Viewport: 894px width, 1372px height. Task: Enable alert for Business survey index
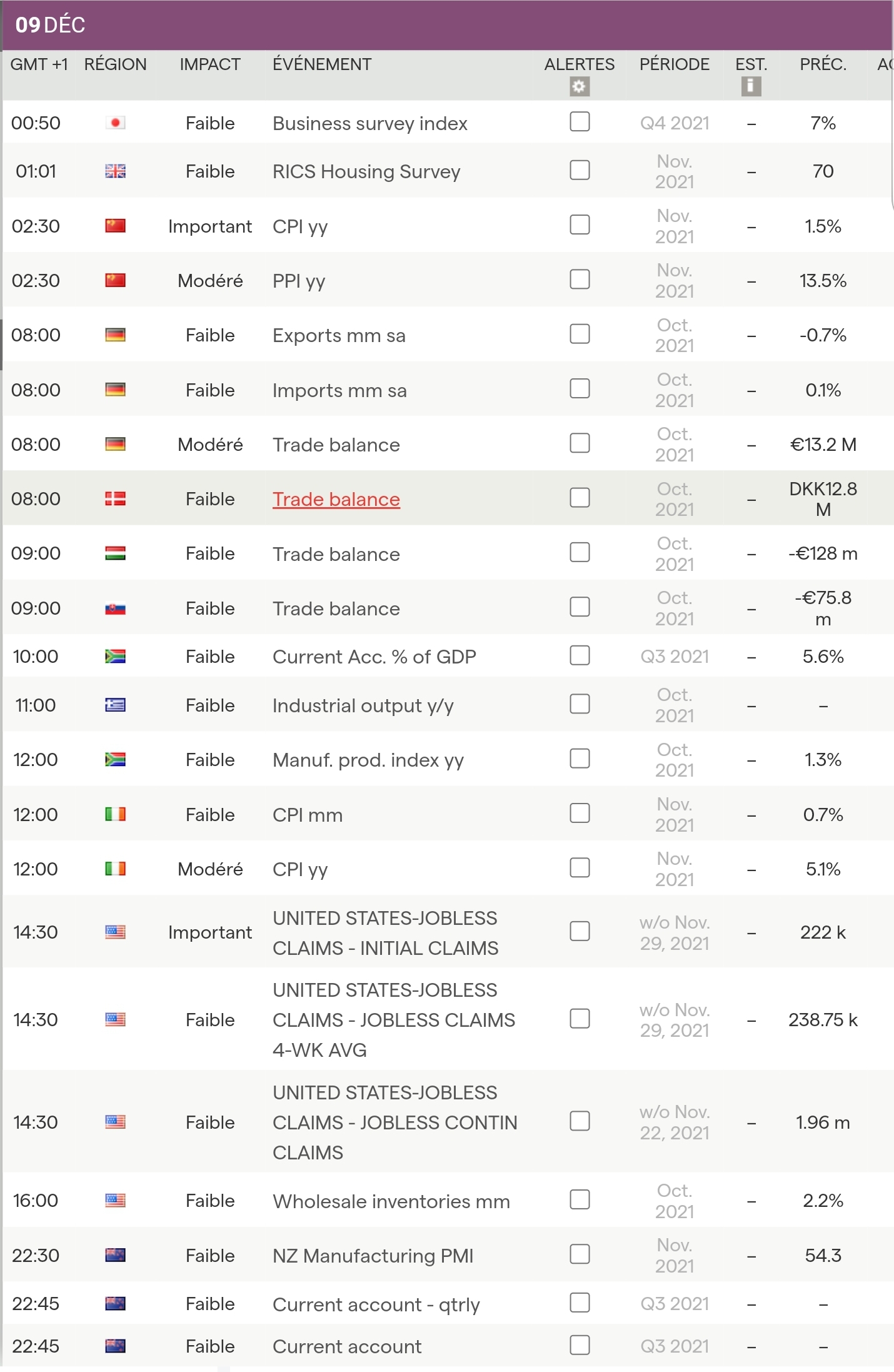coord(580,121)
